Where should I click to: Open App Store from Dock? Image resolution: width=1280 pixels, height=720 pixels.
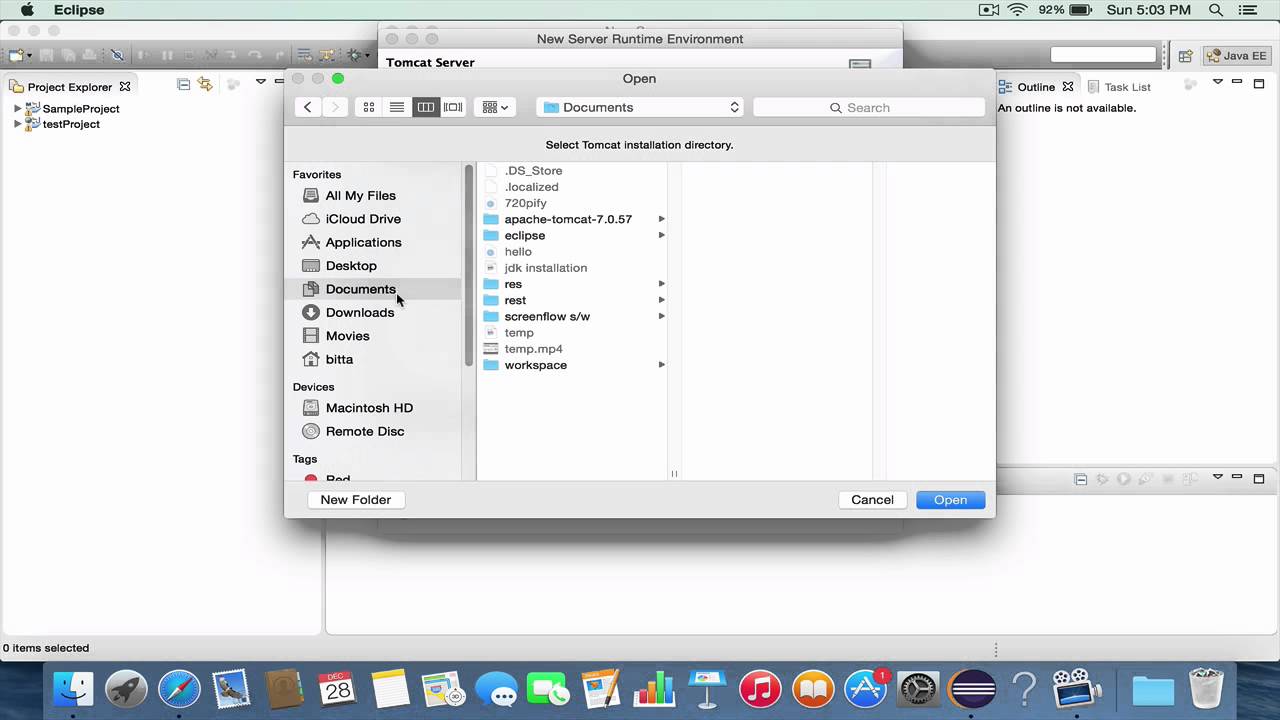coord(866,689)
